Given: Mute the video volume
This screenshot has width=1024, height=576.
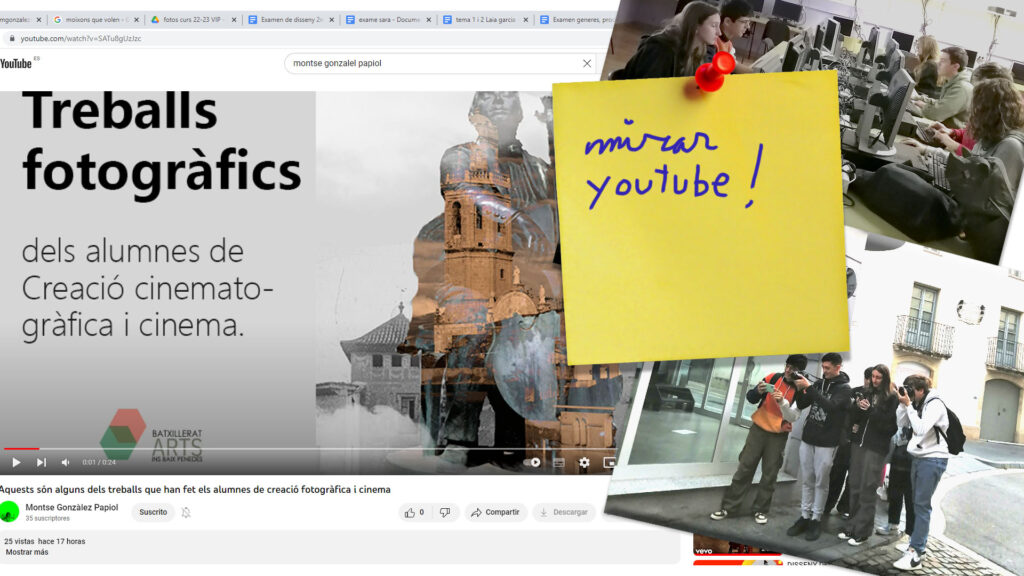Looking at the screenshot, I should click(66, 462).
